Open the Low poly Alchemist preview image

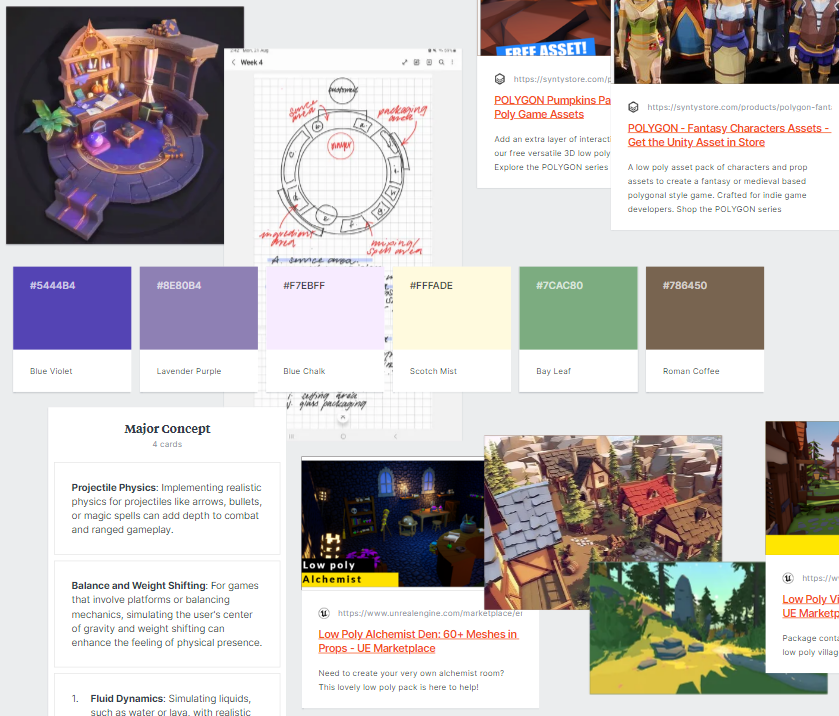pyautogui.click(x=393, y=524)
